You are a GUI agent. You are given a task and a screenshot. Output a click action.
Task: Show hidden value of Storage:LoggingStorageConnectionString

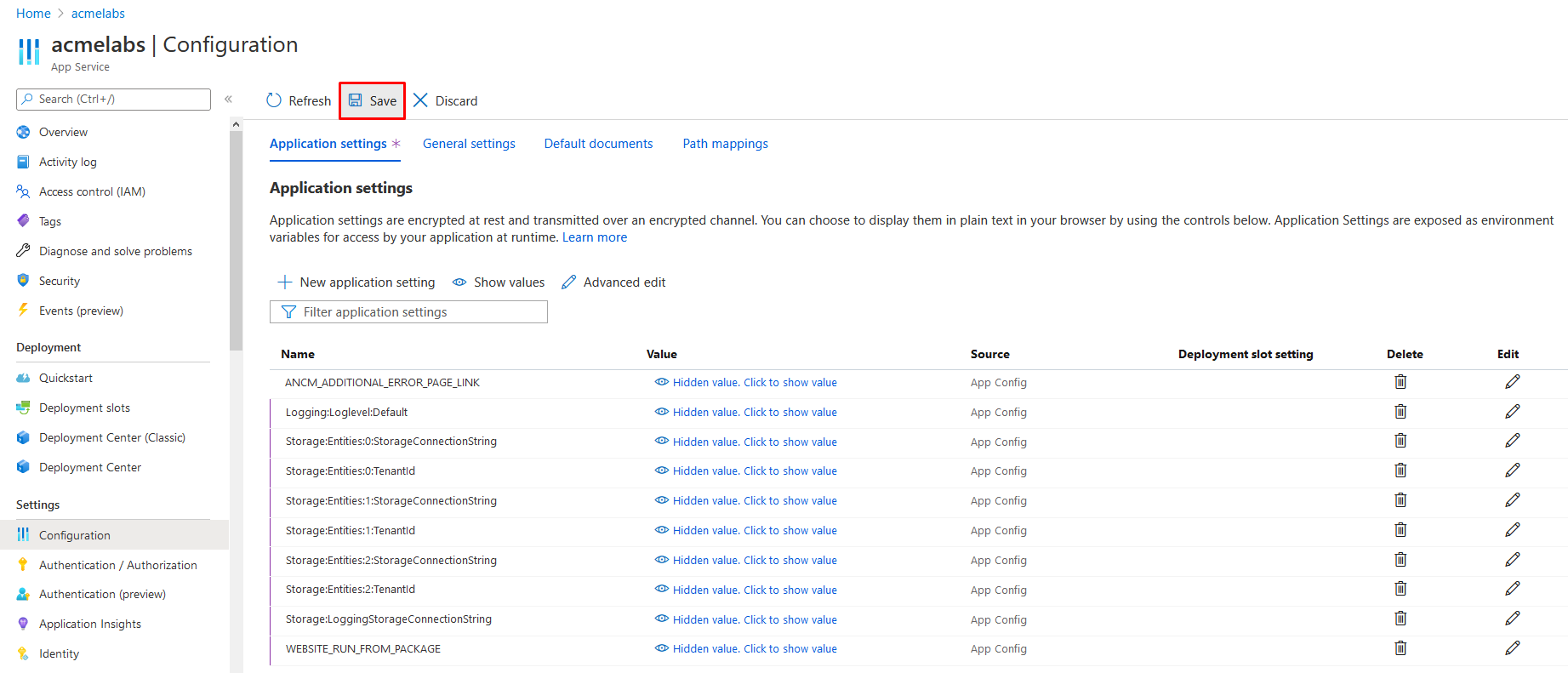coord(746,619)
